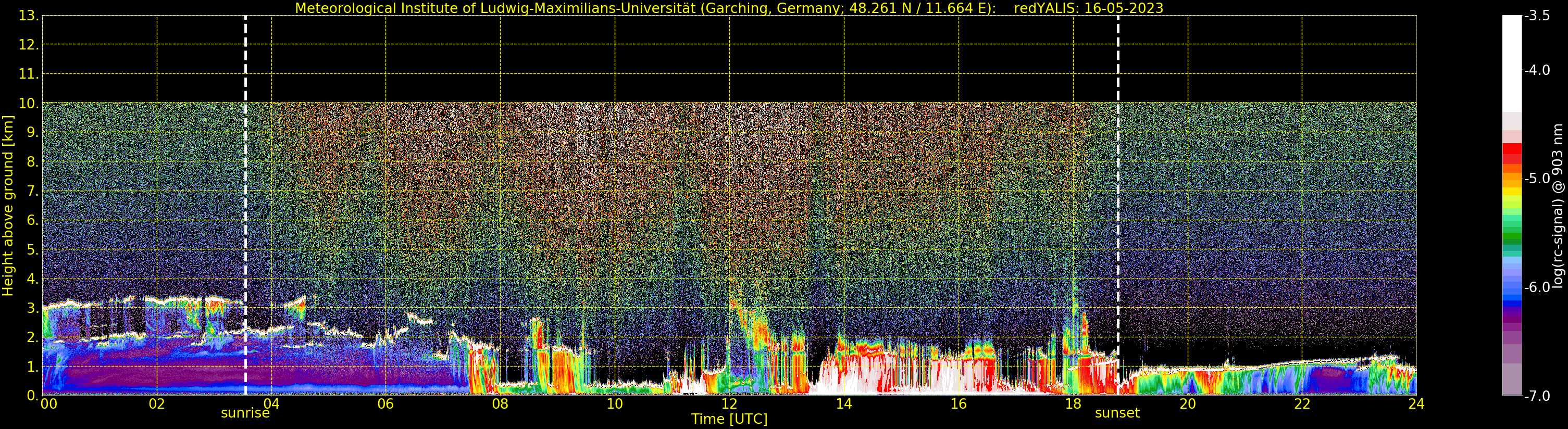Image resolution: width=1568 pixels, height=429 pixels.
Task: Click the white top section of the colorbar
Action: (x=1512, y=64)
